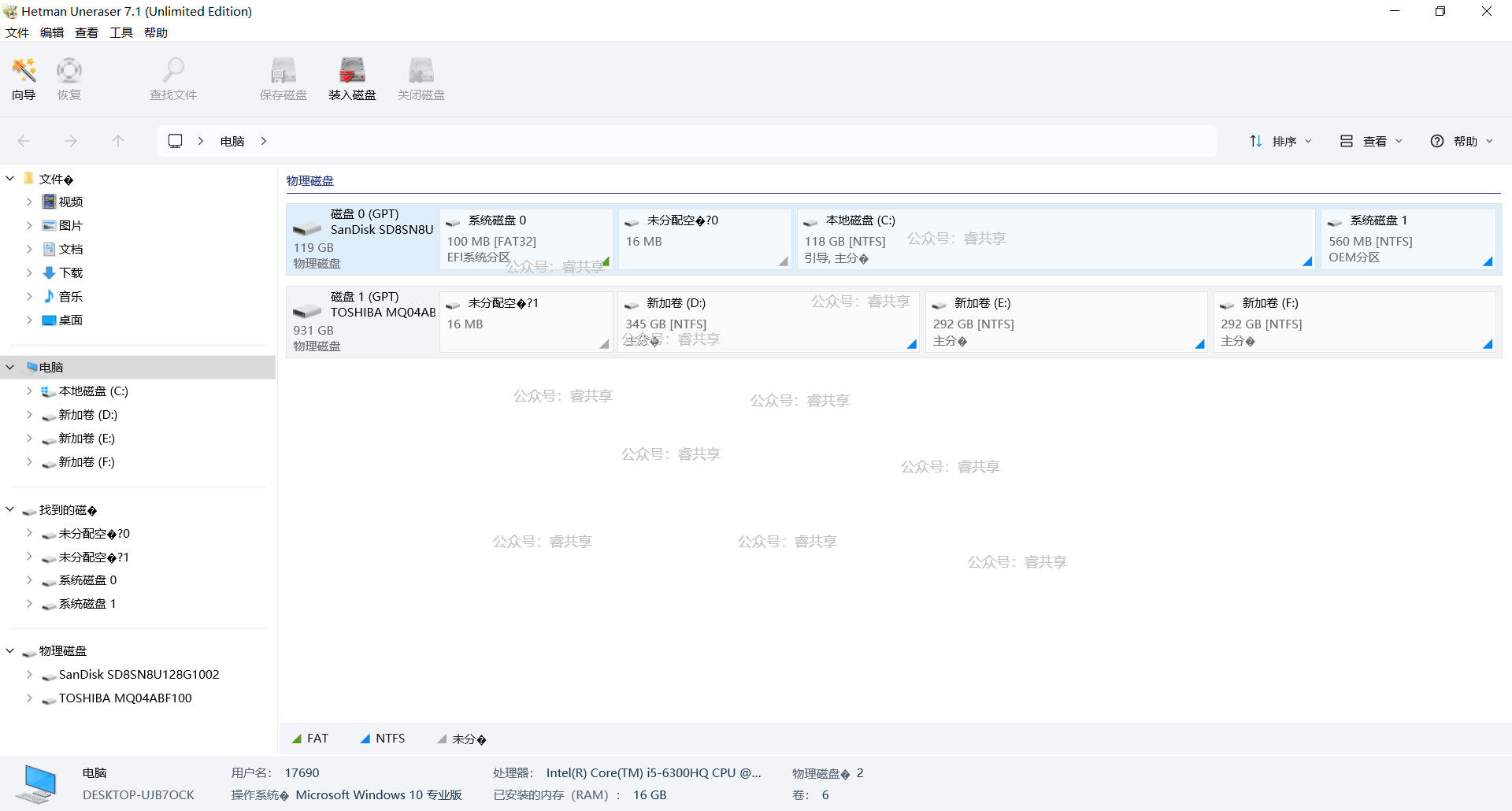Click the 未分配 legend entry

coord(462,739)
